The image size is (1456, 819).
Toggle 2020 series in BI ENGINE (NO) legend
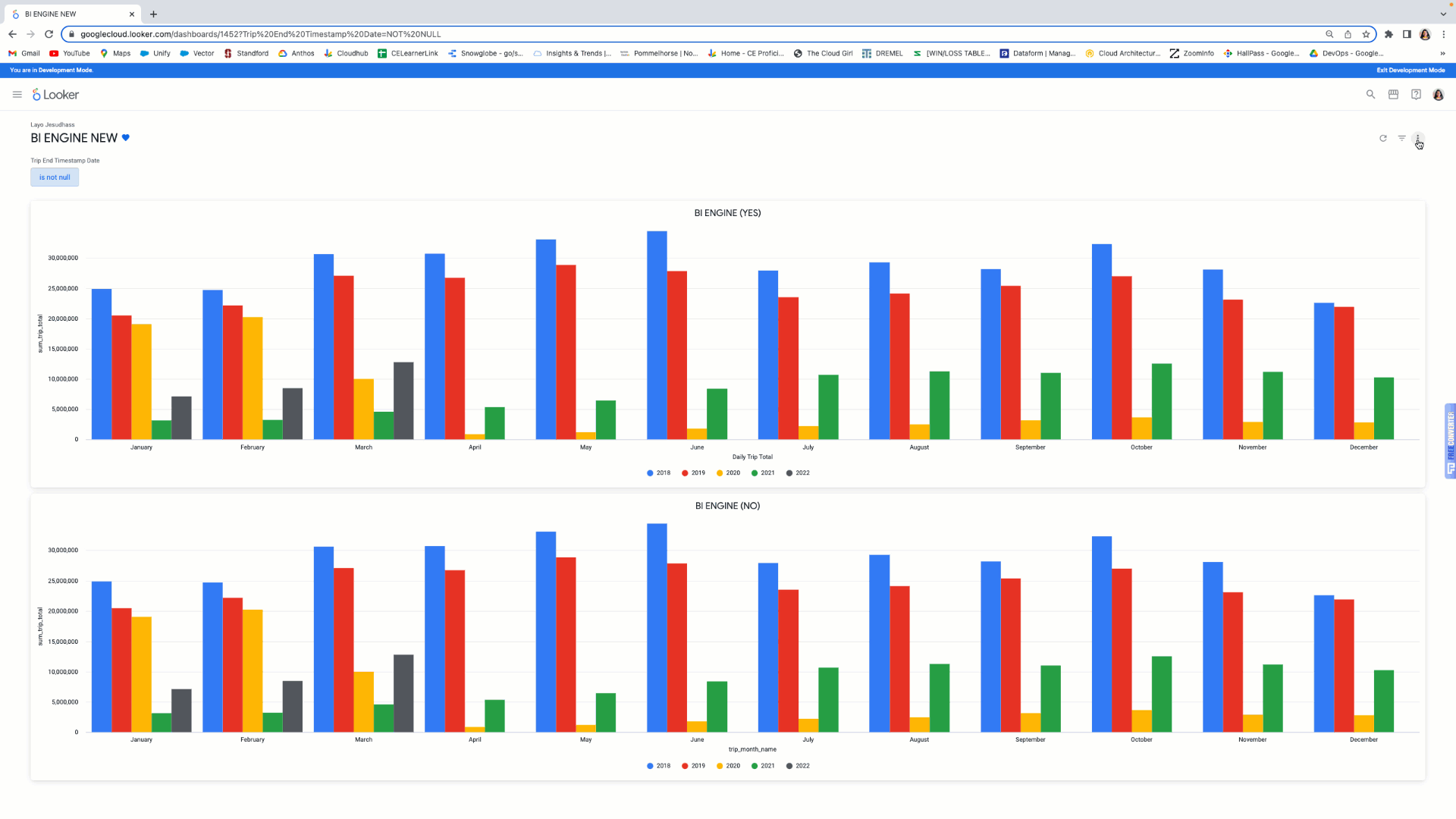728,766
